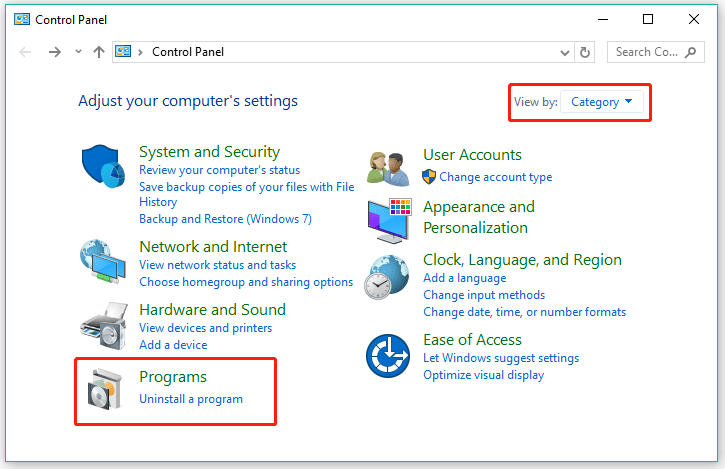Click Choose homegroup and sharing options
The height and width of the screenshot is (469, 725).
pos(246,282)
